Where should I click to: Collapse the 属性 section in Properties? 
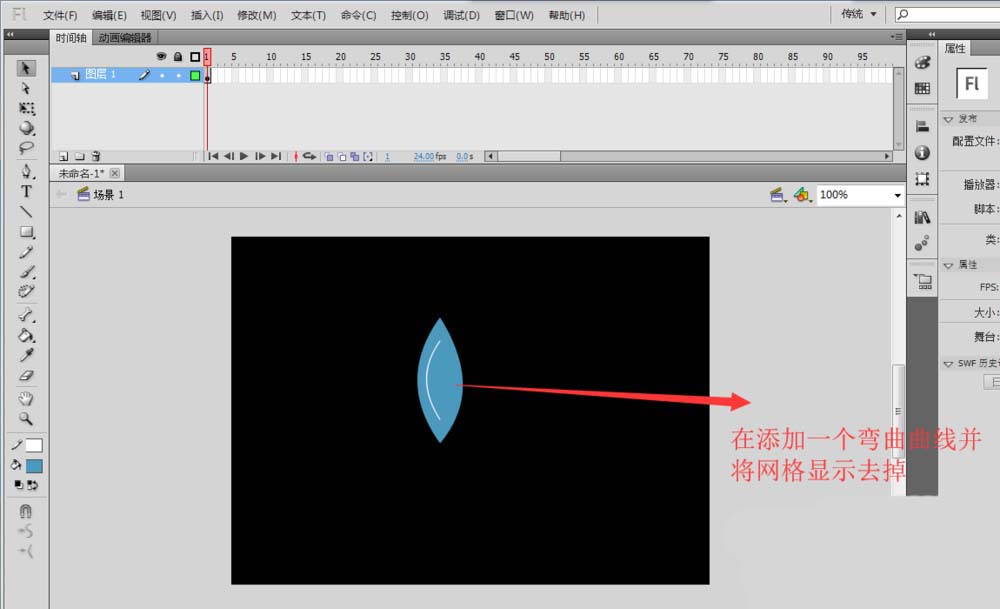(x=948, y=265)
